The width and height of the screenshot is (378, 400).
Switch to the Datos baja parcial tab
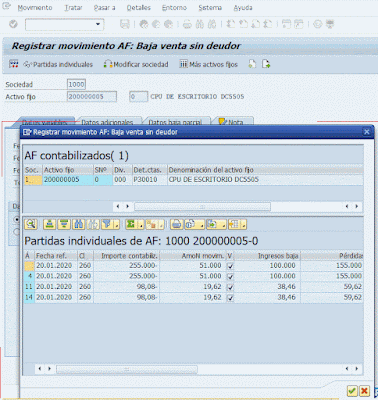175,122
